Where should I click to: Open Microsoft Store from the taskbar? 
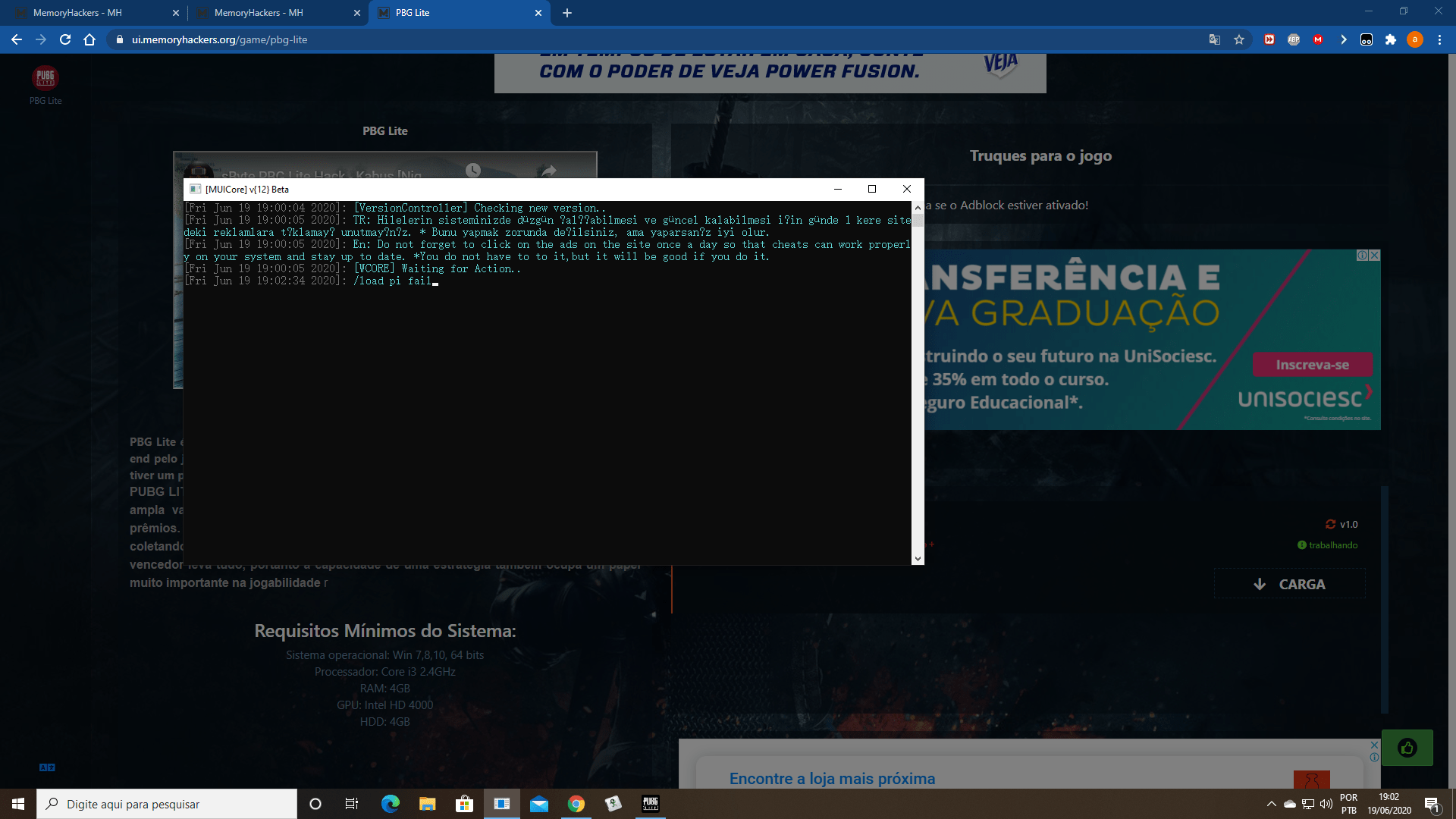(x=464, y=804)
